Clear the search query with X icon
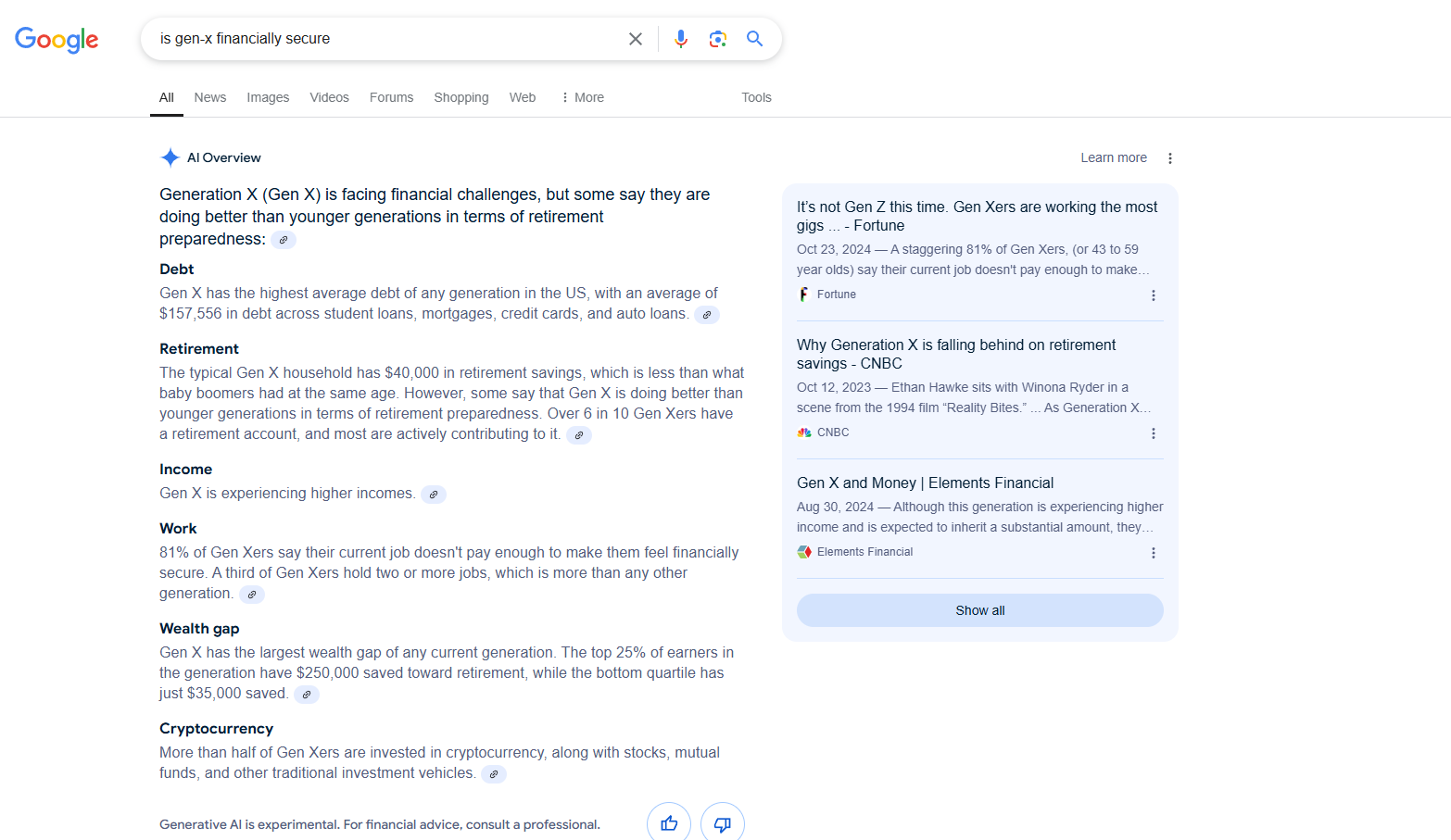 pyautogui.click(x=636, y=39)
